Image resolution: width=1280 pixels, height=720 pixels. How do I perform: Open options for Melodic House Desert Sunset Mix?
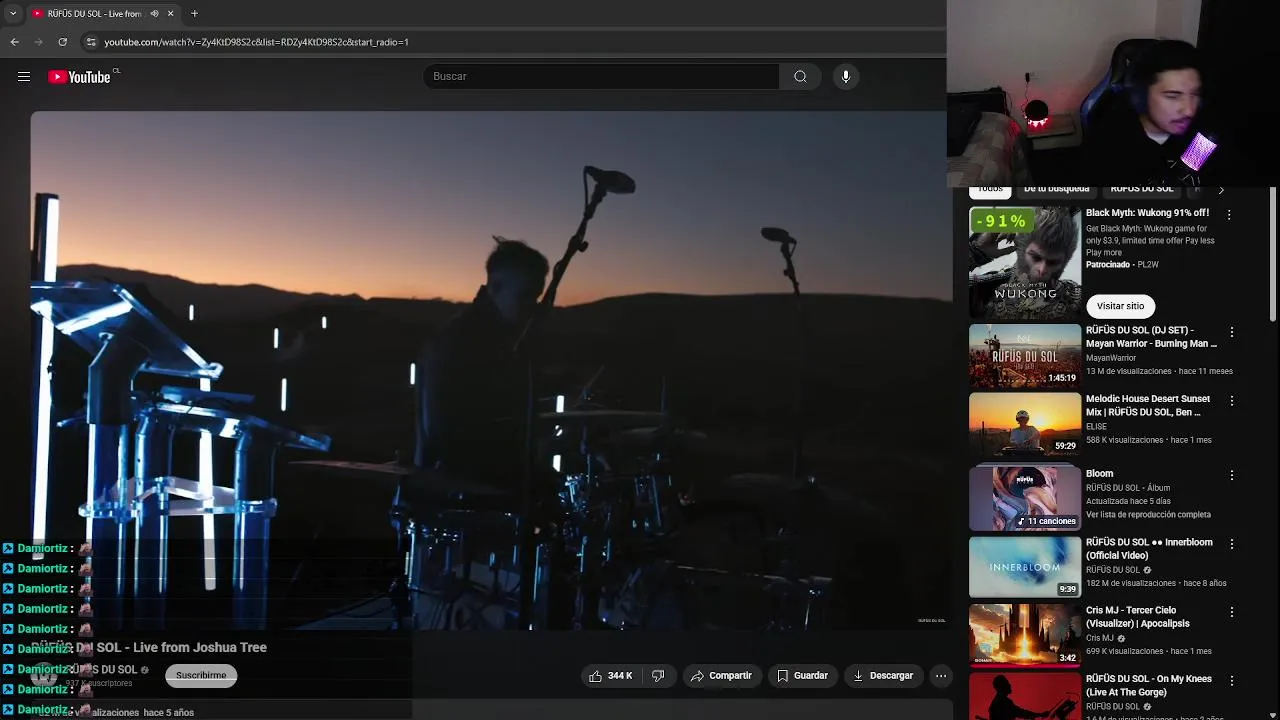[1232, 401]
